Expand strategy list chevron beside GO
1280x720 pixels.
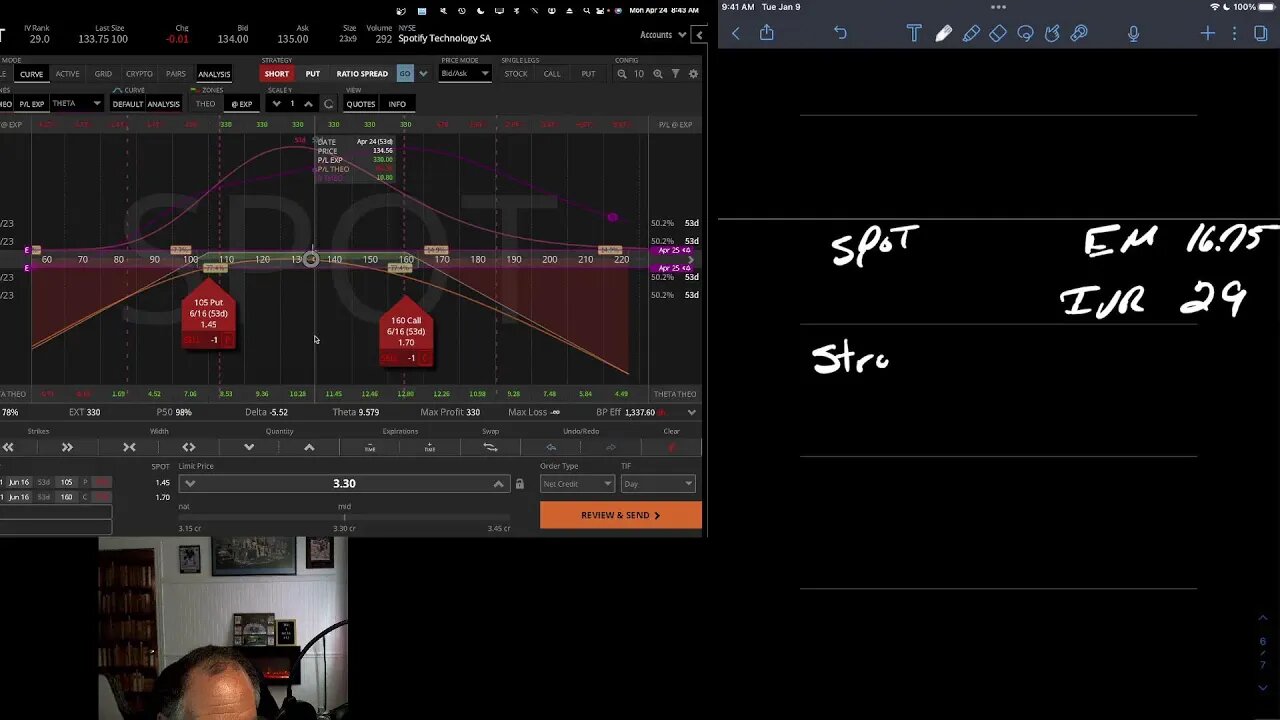tap(423, 74)
